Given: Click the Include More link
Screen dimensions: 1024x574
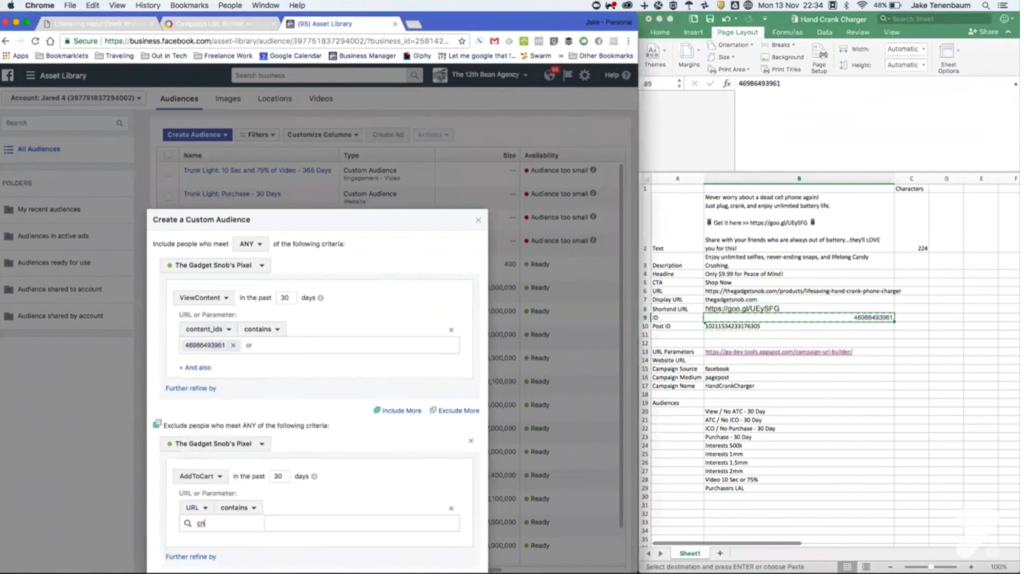Looking at the screenshot, I should click(397, 411).
